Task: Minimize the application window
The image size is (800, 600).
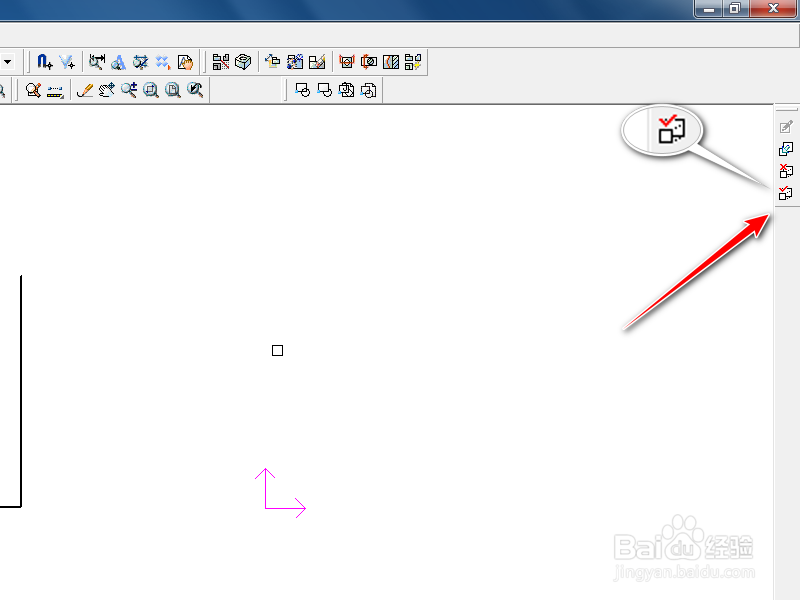Action: [709, 8]
